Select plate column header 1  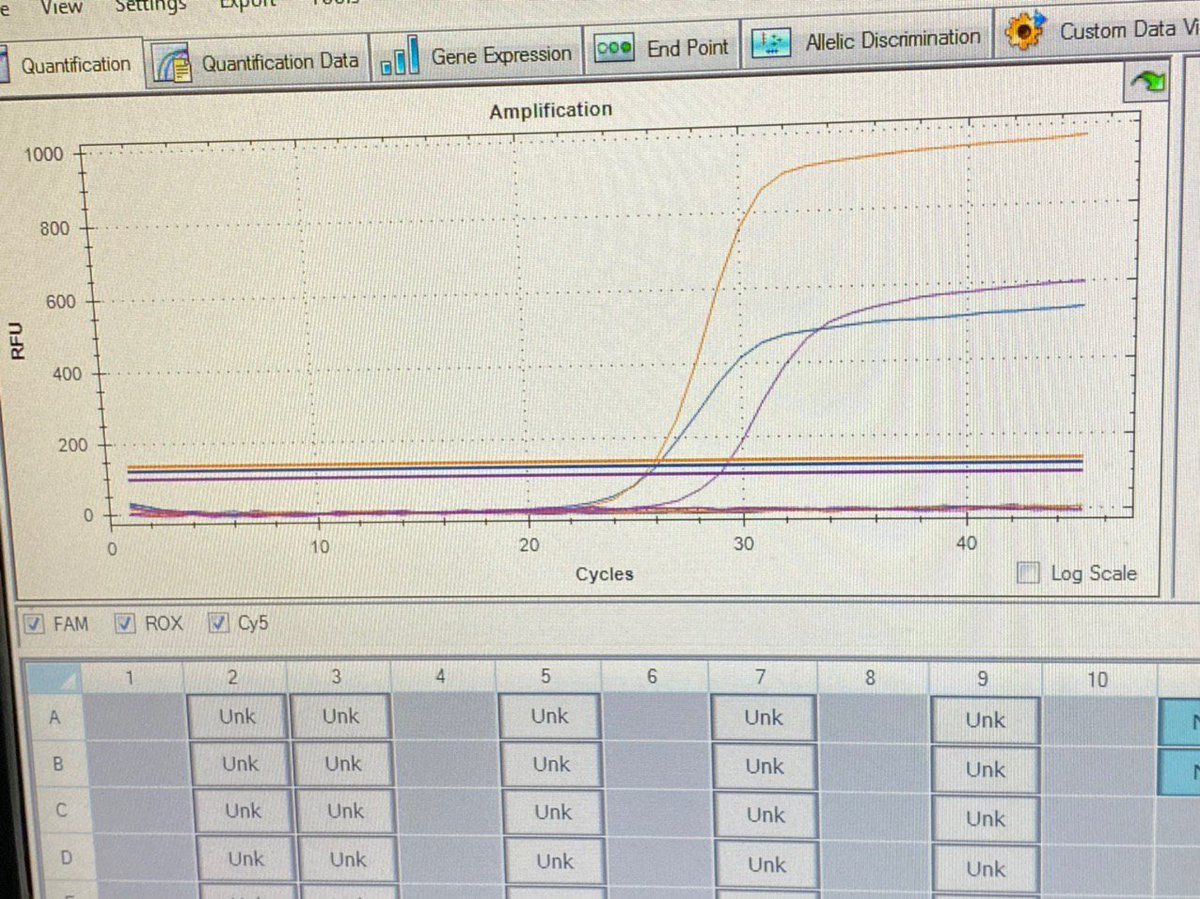click(130, 677)
